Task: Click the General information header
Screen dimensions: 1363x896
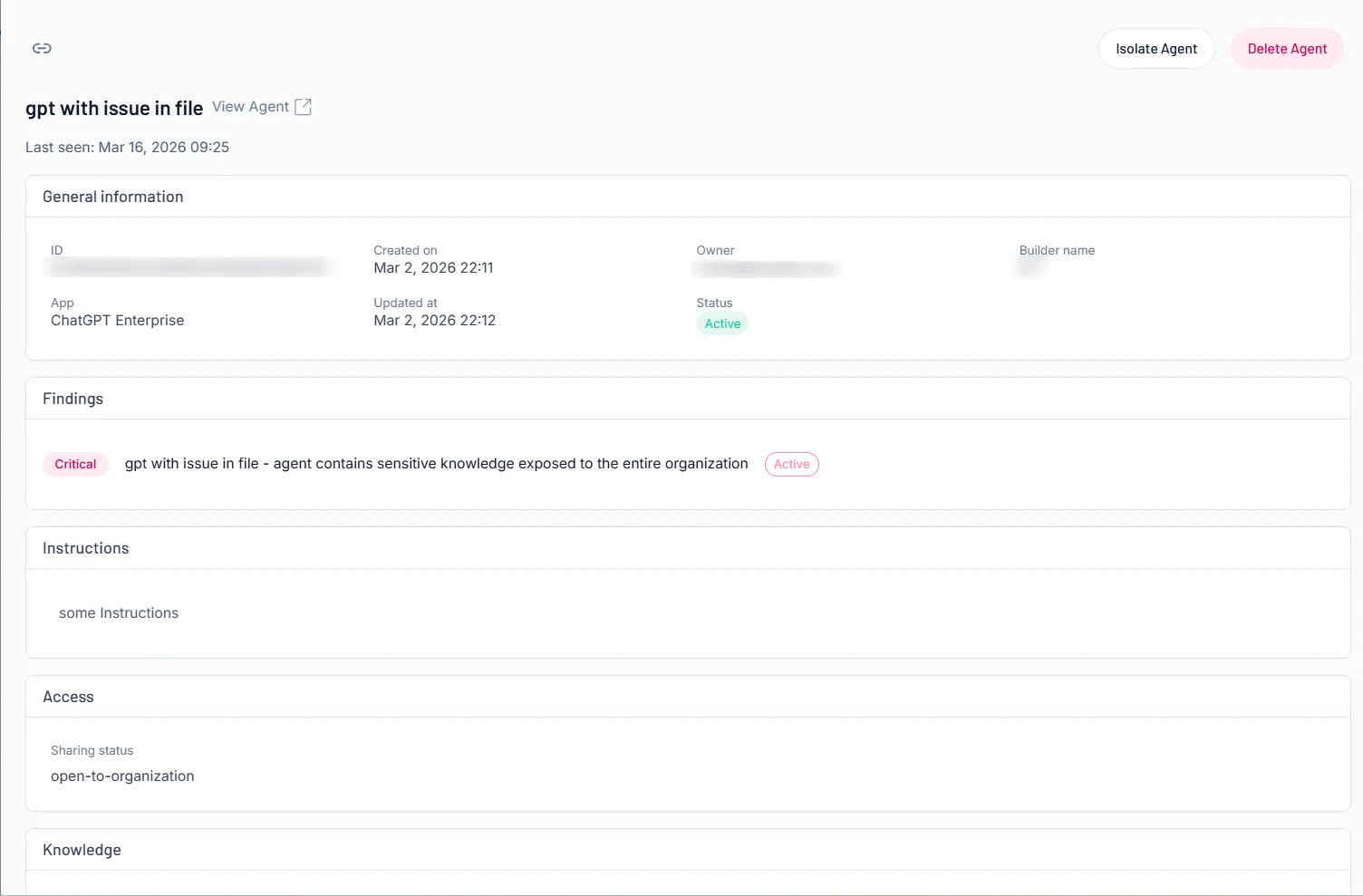Action: click(112, 197)
